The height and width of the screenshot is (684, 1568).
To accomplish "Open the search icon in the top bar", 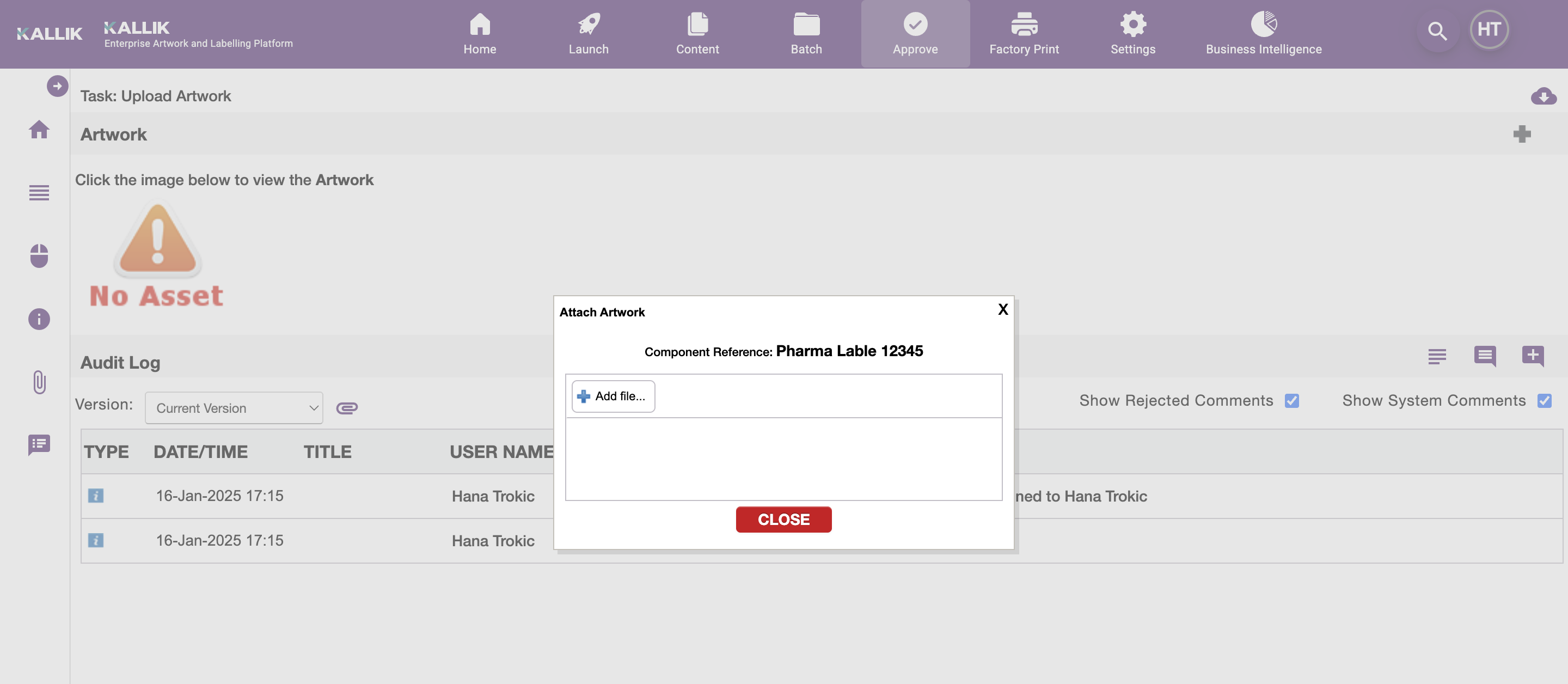I will click(x=1437, y=31).
